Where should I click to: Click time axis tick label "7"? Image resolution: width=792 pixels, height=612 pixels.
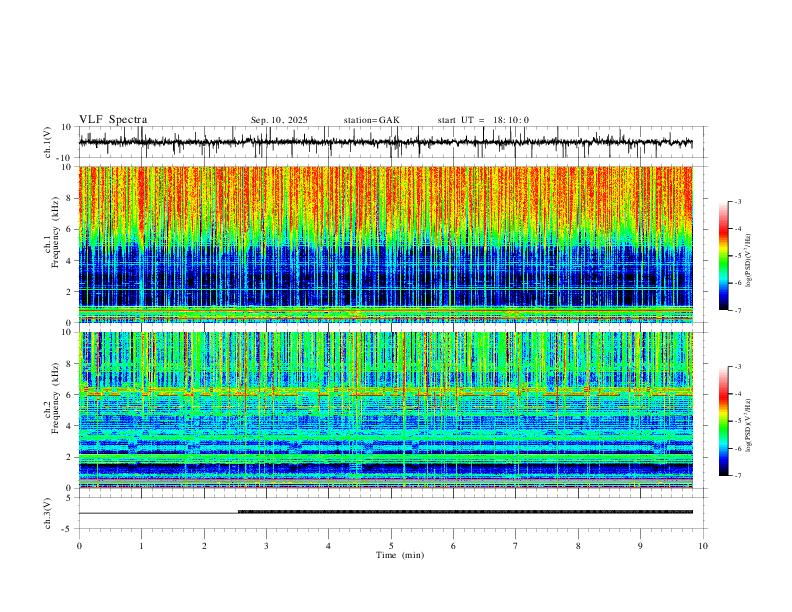pyautogui.click(x=516, y=546)
